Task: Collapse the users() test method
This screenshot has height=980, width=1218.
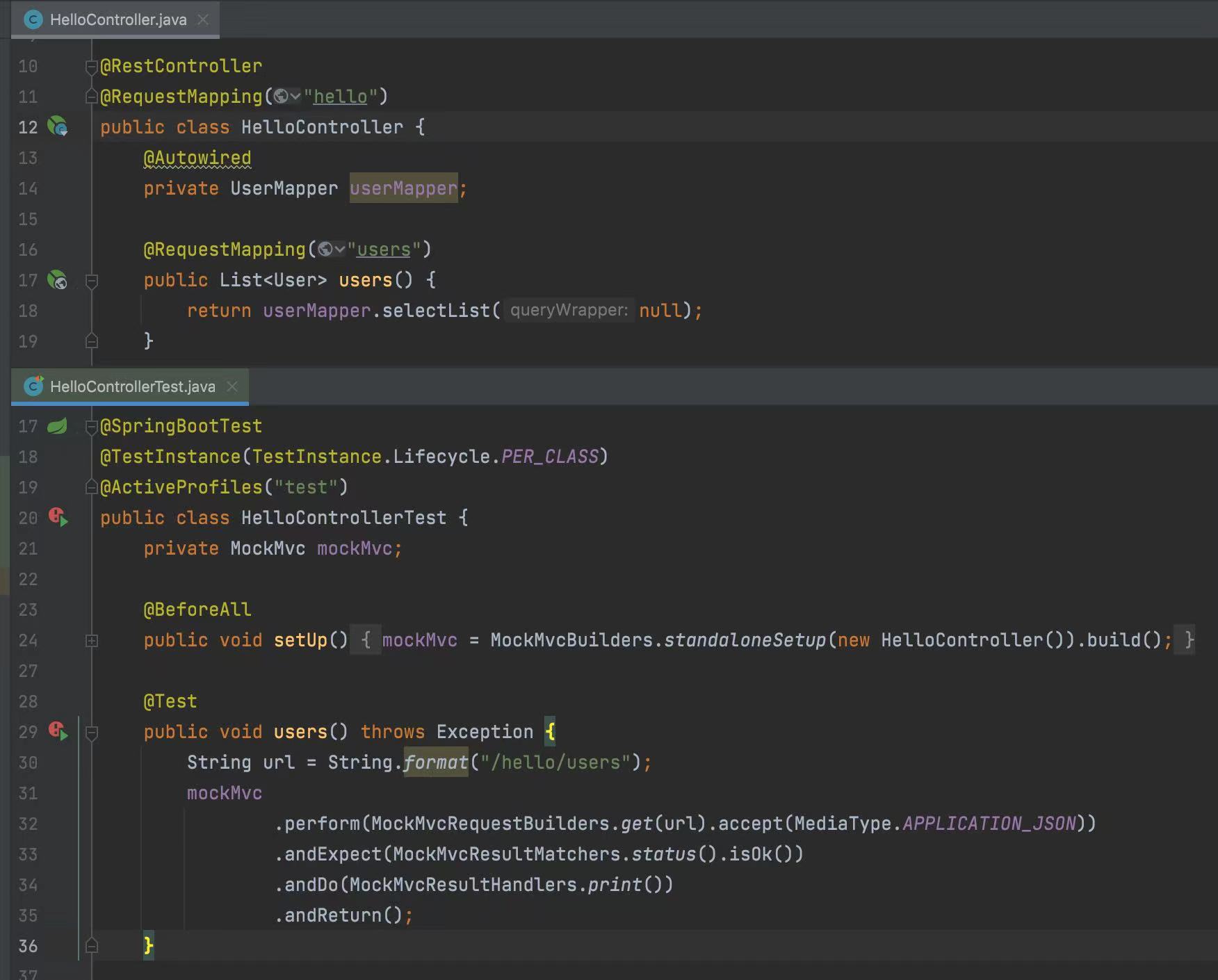Action: point(91,733)
